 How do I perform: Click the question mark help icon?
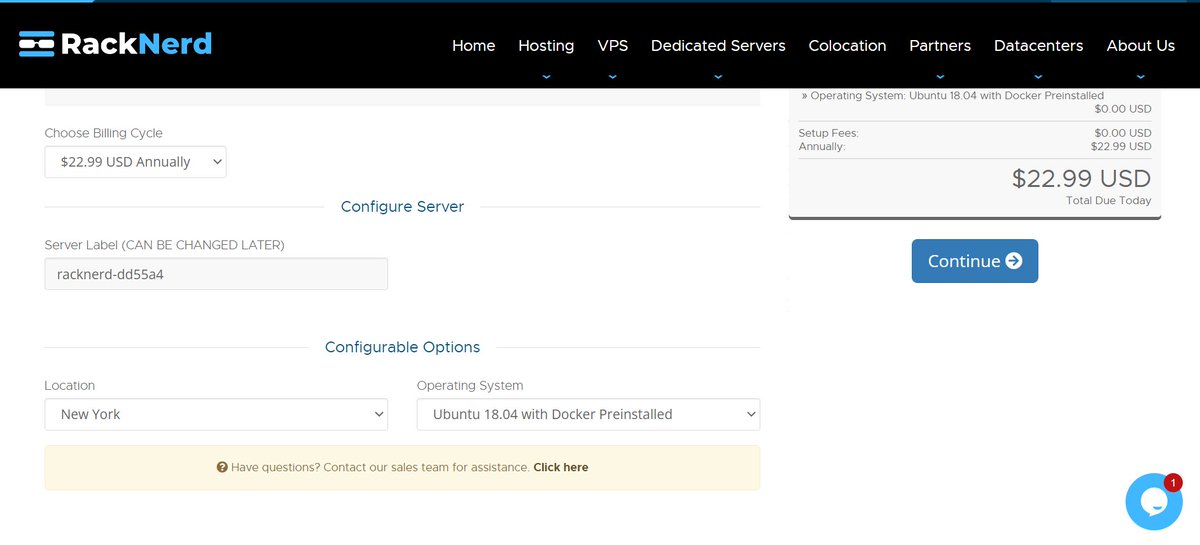[222, 467]
